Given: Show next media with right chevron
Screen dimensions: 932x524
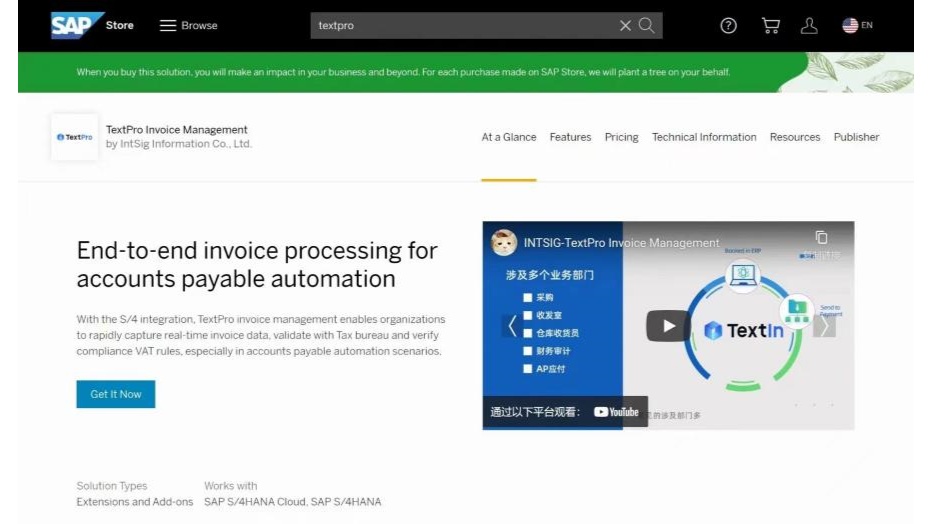Looking at the screenshot, I should point(824,326).
